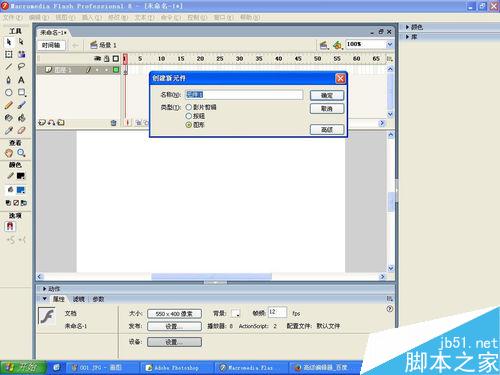Select the black arrow Selection tool
This screenshot has width=500, height=375.
click(9, 42)
